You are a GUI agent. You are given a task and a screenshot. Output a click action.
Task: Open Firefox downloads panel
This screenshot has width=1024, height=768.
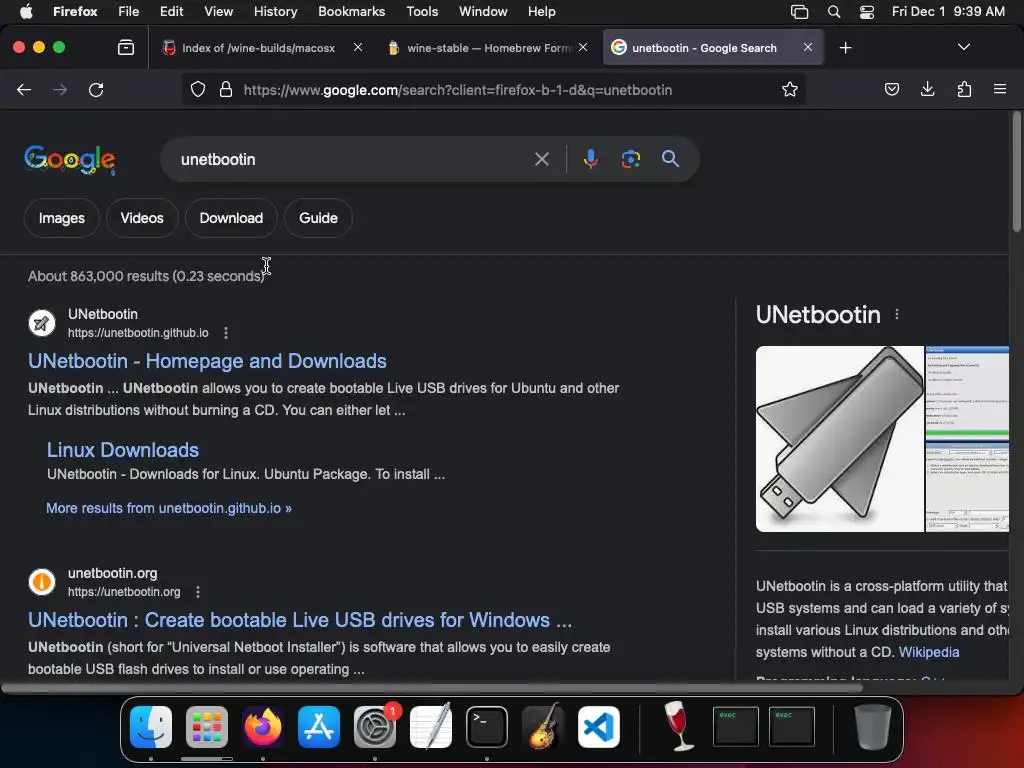point(927,89)
